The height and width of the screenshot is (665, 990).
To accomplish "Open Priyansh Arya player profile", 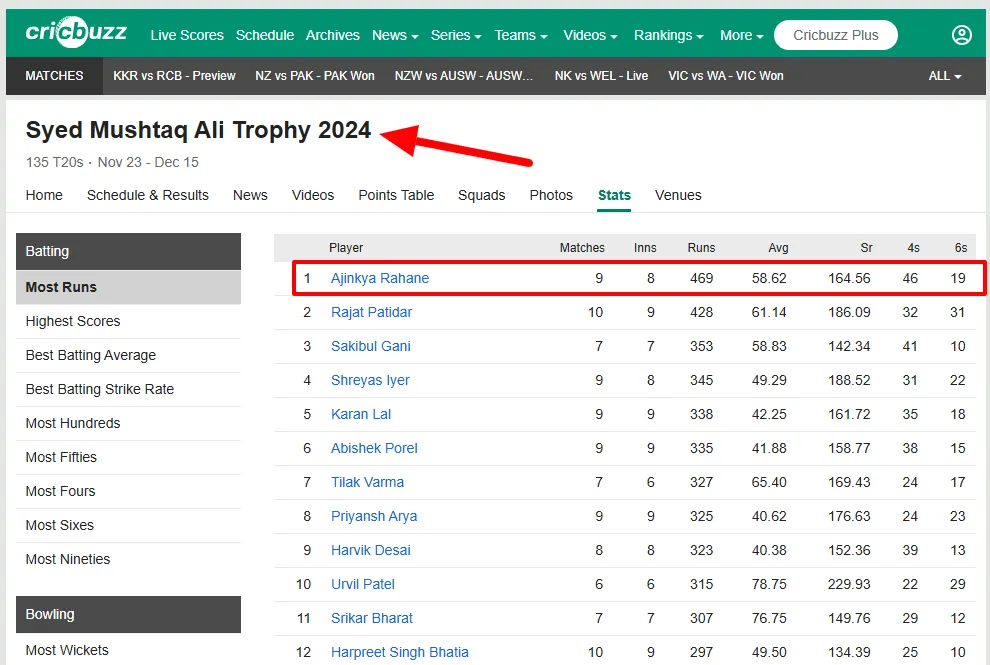I will (374, 517).
